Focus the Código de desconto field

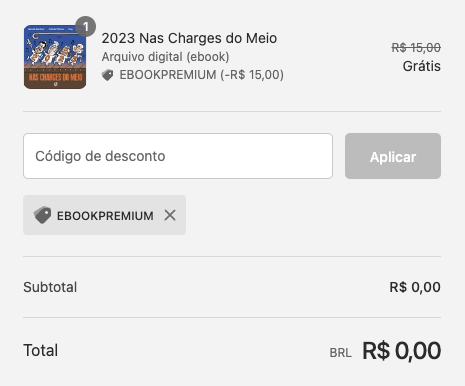click(178, 156)
